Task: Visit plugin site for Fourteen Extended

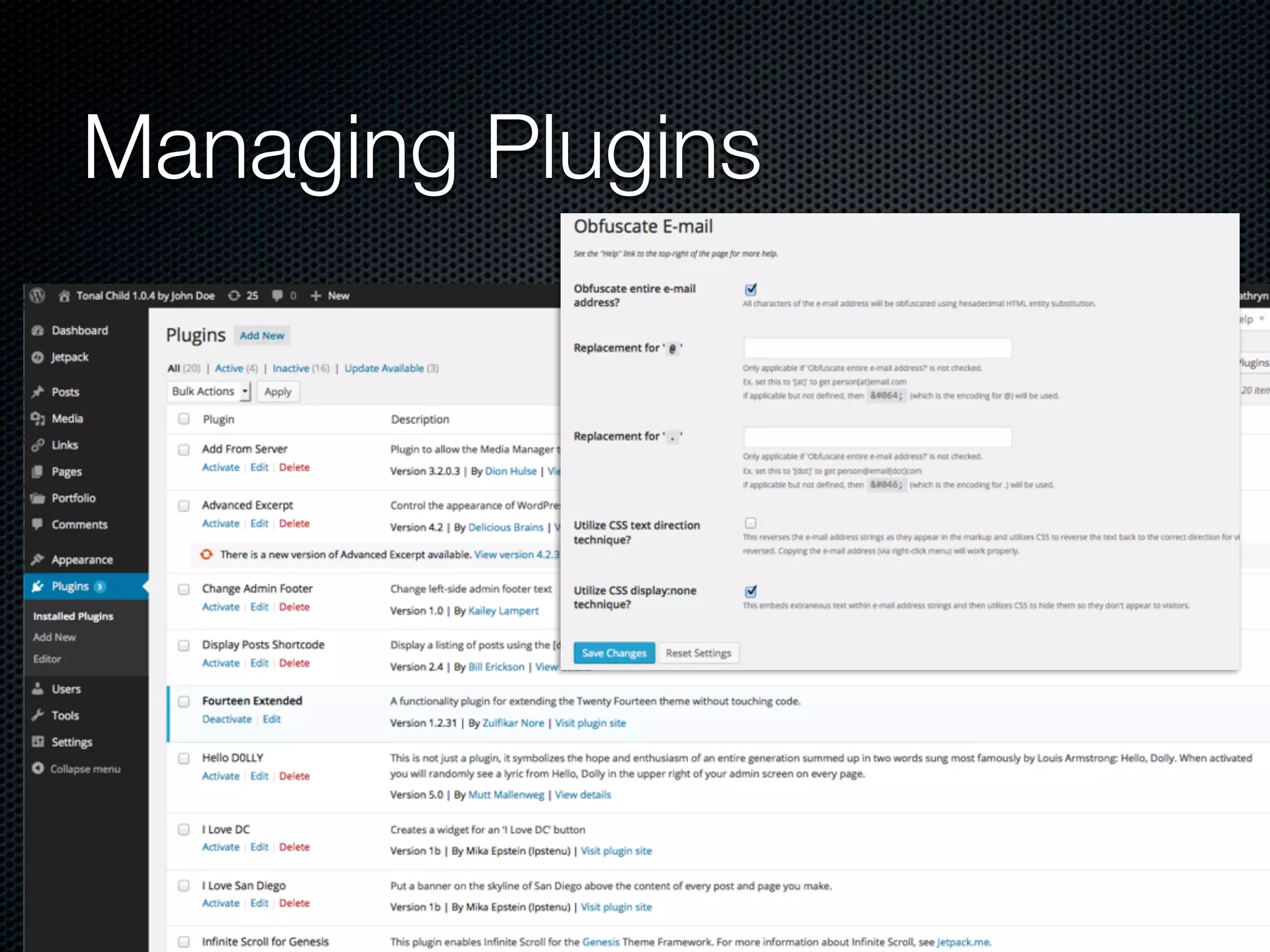Action: [x=590, y=723]
